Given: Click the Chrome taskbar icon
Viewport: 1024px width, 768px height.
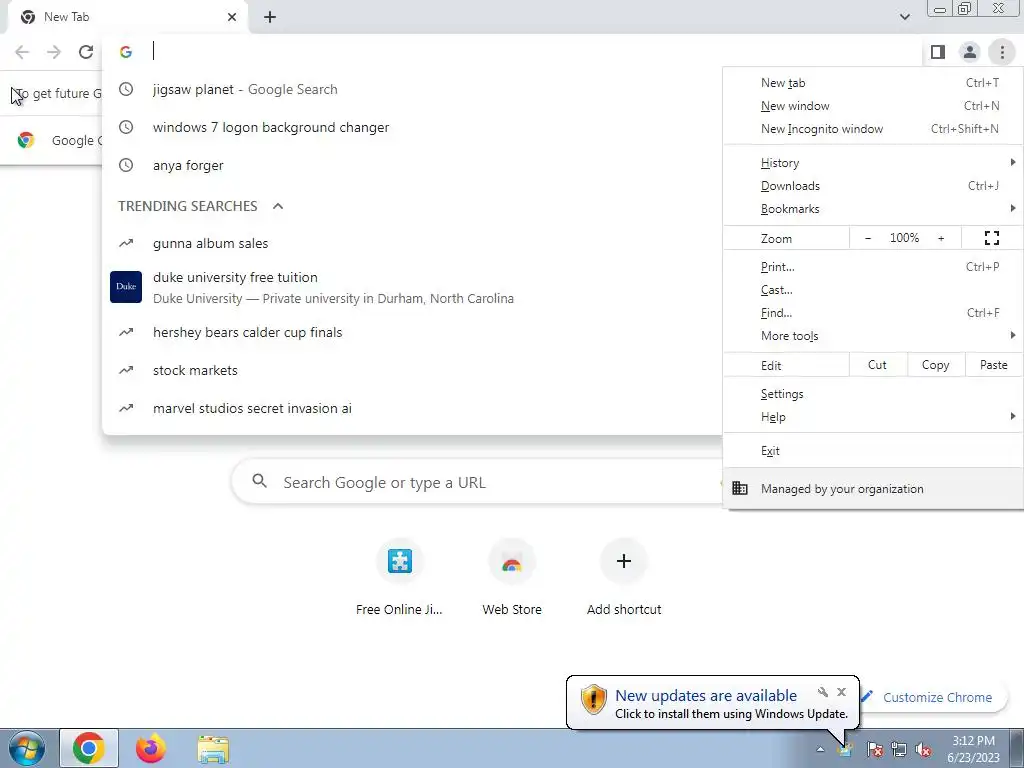Looking at the screenshot, I should [x=89, y=748].
